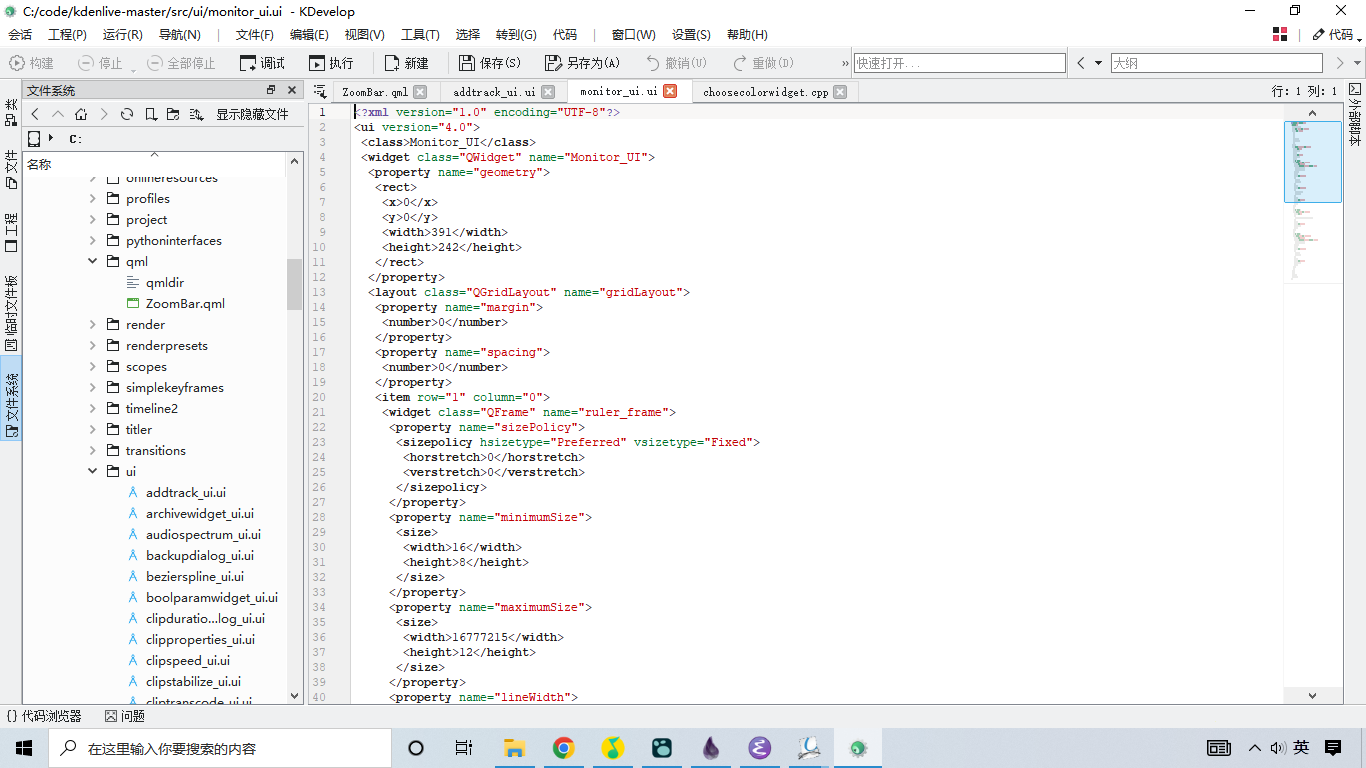
Task: Open the 新建 (New) file button
Action: click(406, 63)
